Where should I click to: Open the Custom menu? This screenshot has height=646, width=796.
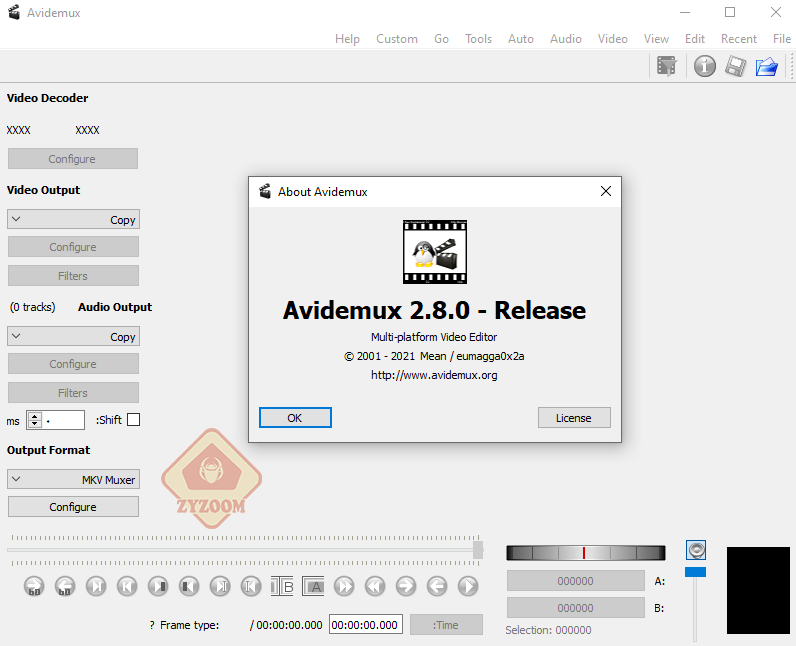tap(397, 39)
